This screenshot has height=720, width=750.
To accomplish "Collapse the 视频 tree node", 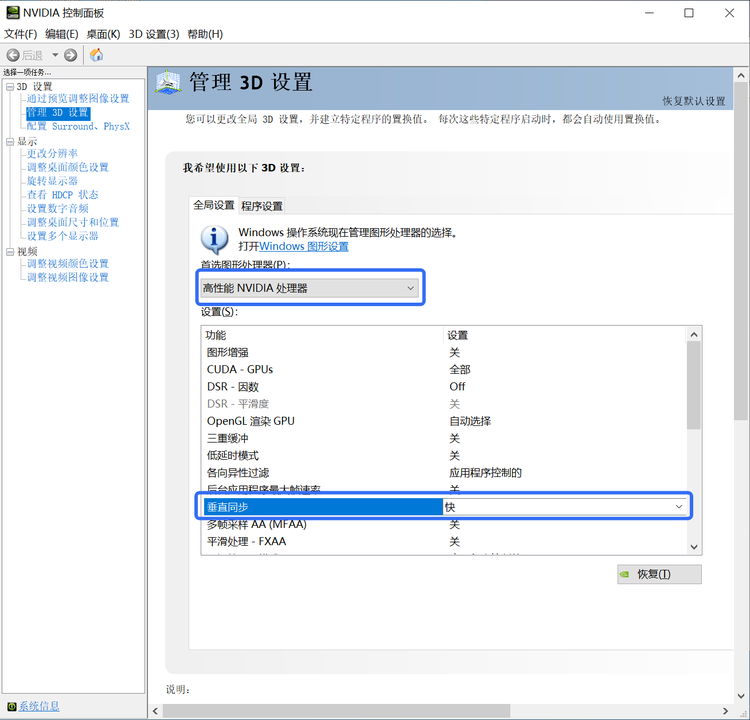I will point(10,252).
